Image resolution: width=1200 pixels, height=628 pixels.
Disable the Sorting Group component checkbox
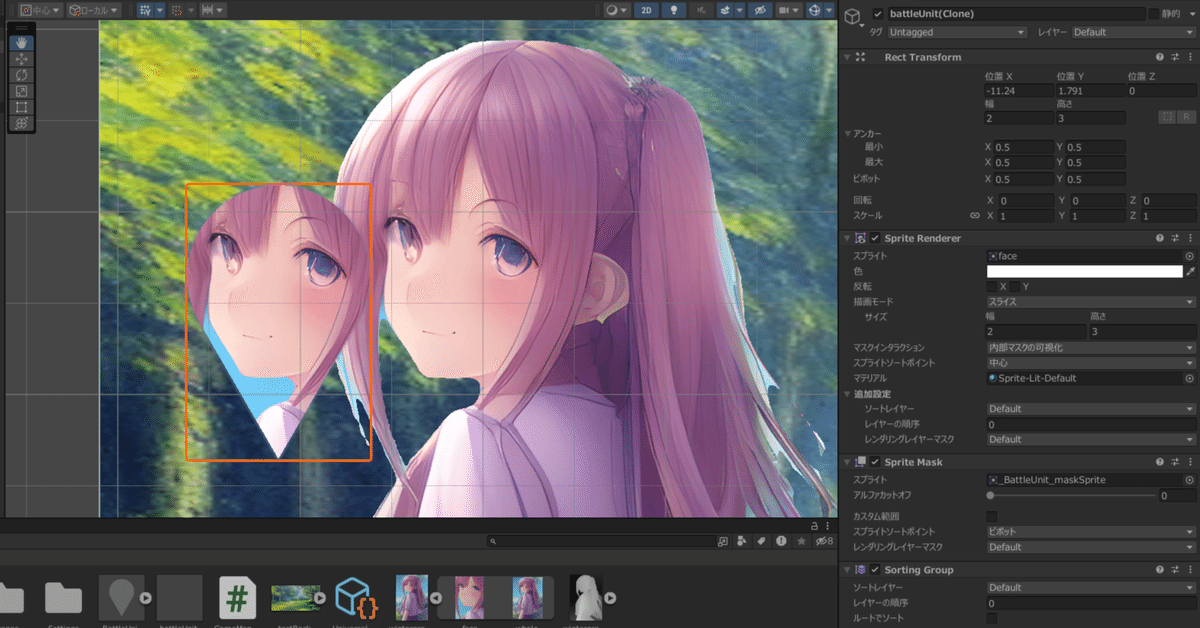[x=875, y=569]
